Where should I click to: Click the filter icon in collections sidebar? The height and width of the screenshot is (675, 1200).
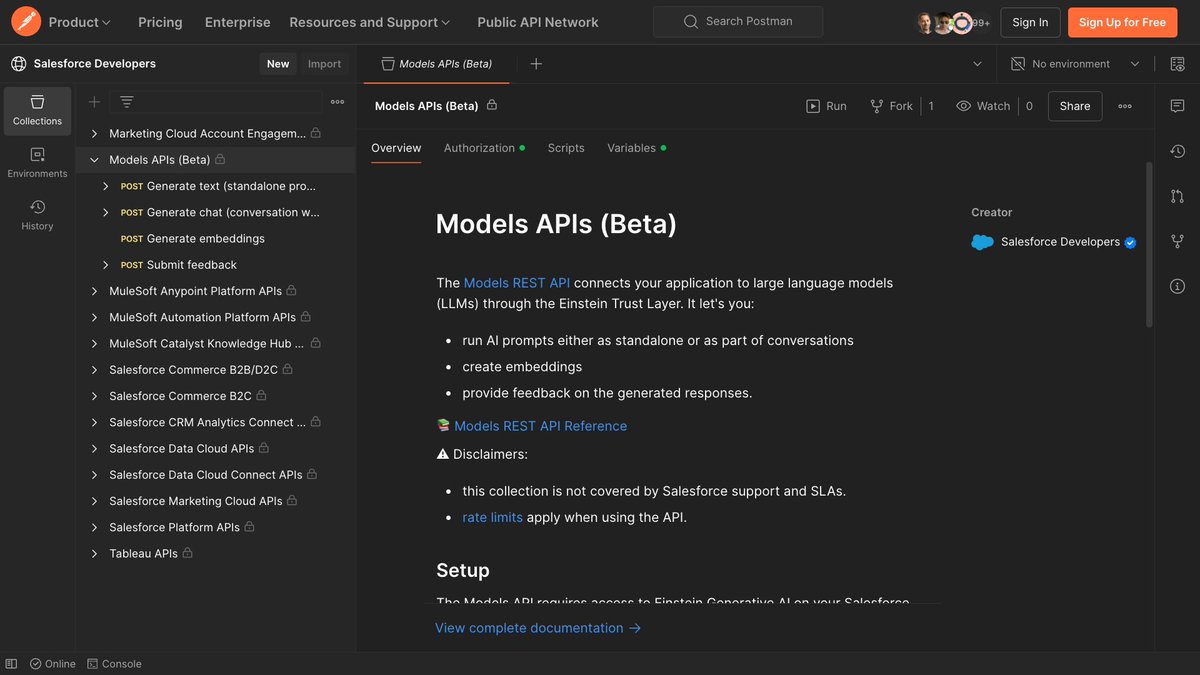(x=127, y=102)
